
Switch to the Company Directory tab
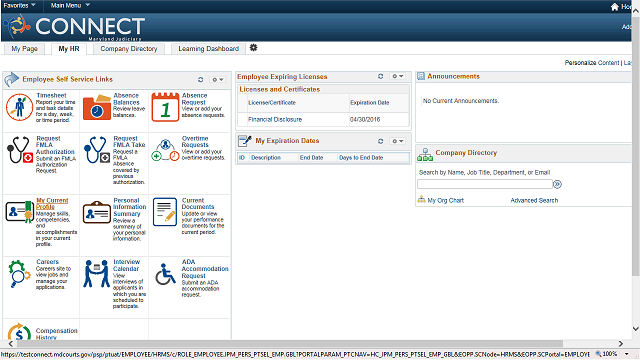(129, 49)
